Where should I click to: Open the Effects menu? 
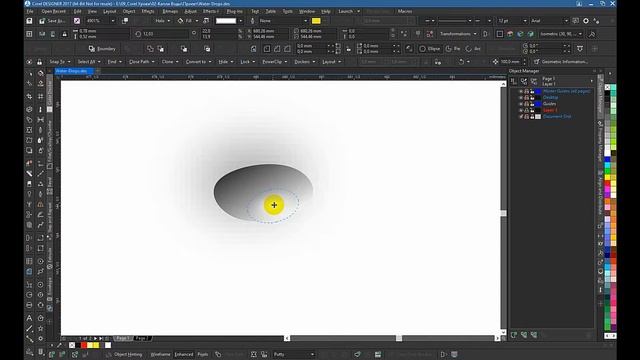coord(147,11)
